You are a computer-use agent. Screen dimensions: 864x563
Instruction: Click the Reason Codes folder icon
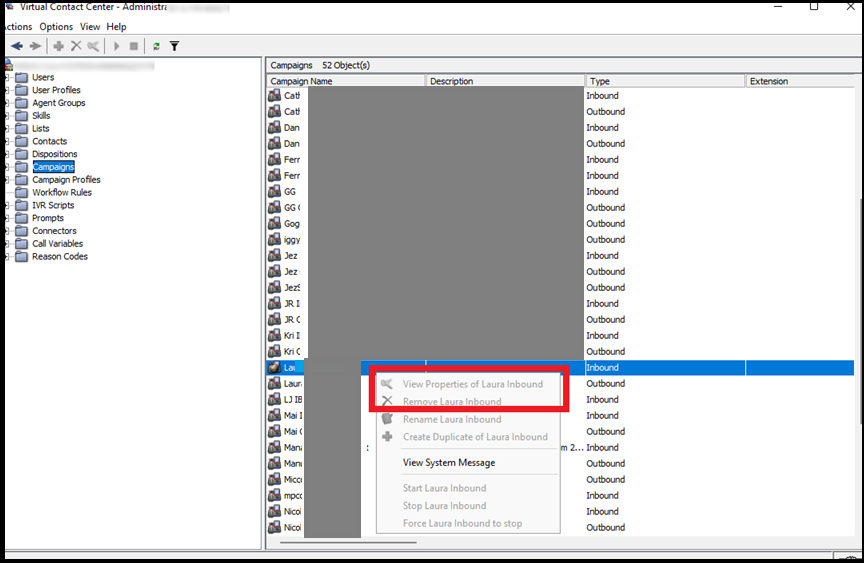(21, 257)
